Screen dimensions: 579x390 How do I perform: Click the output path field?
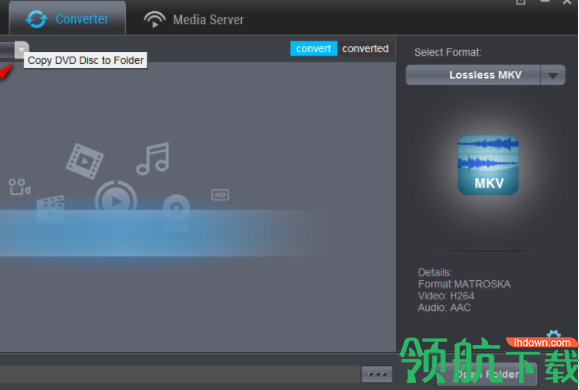[x=179, y=374]
